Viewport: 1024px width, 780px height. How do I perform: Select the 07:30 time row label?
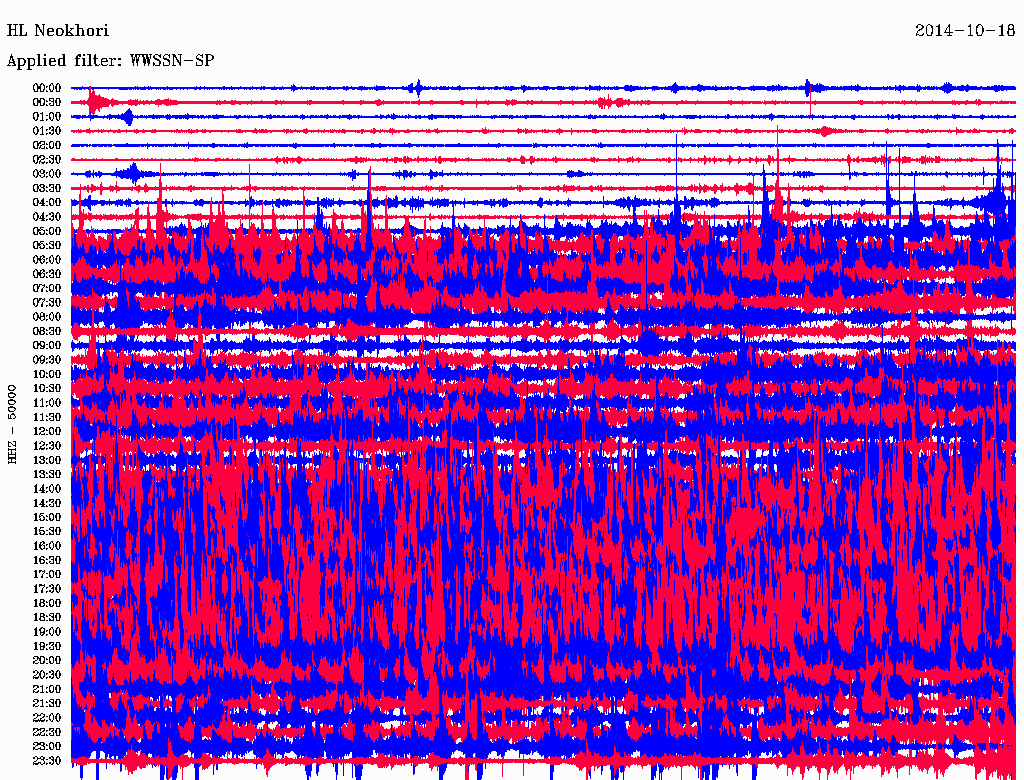[47, 303]
